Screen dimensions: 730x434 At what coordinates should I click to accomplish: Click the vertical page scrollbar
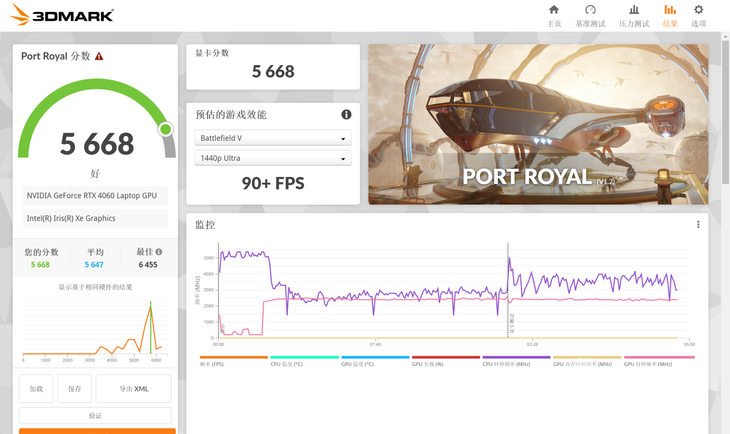coord(725,112)
